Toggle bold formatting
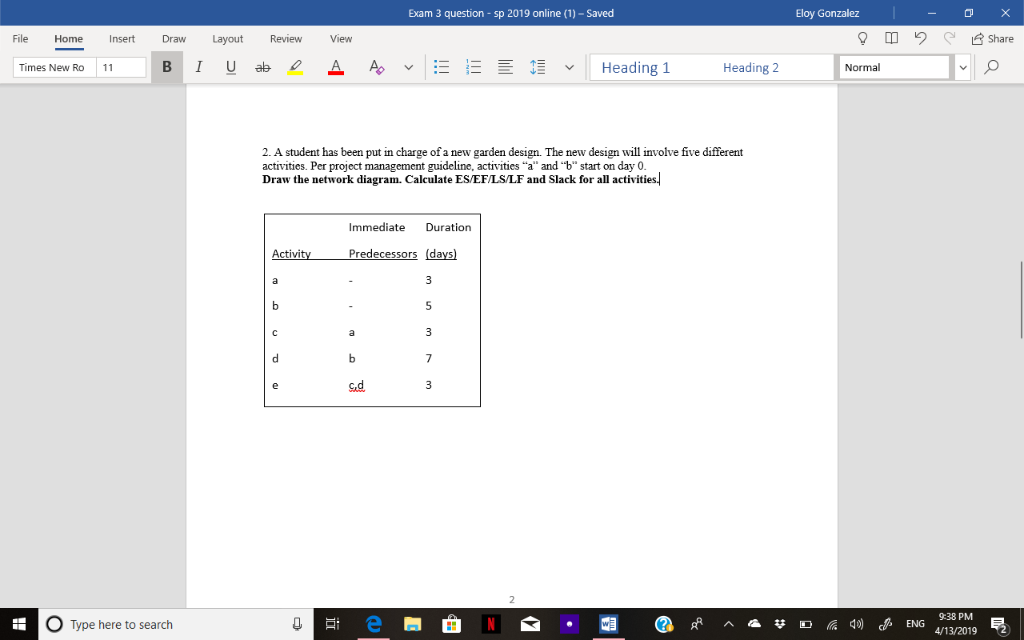1024x640 pixels. [167, 66]
